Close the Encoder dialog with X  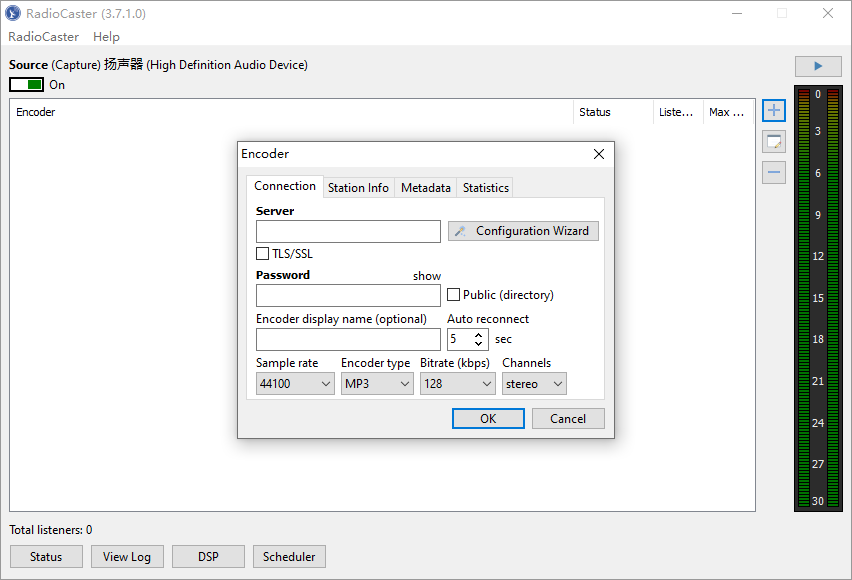(599, 154)
